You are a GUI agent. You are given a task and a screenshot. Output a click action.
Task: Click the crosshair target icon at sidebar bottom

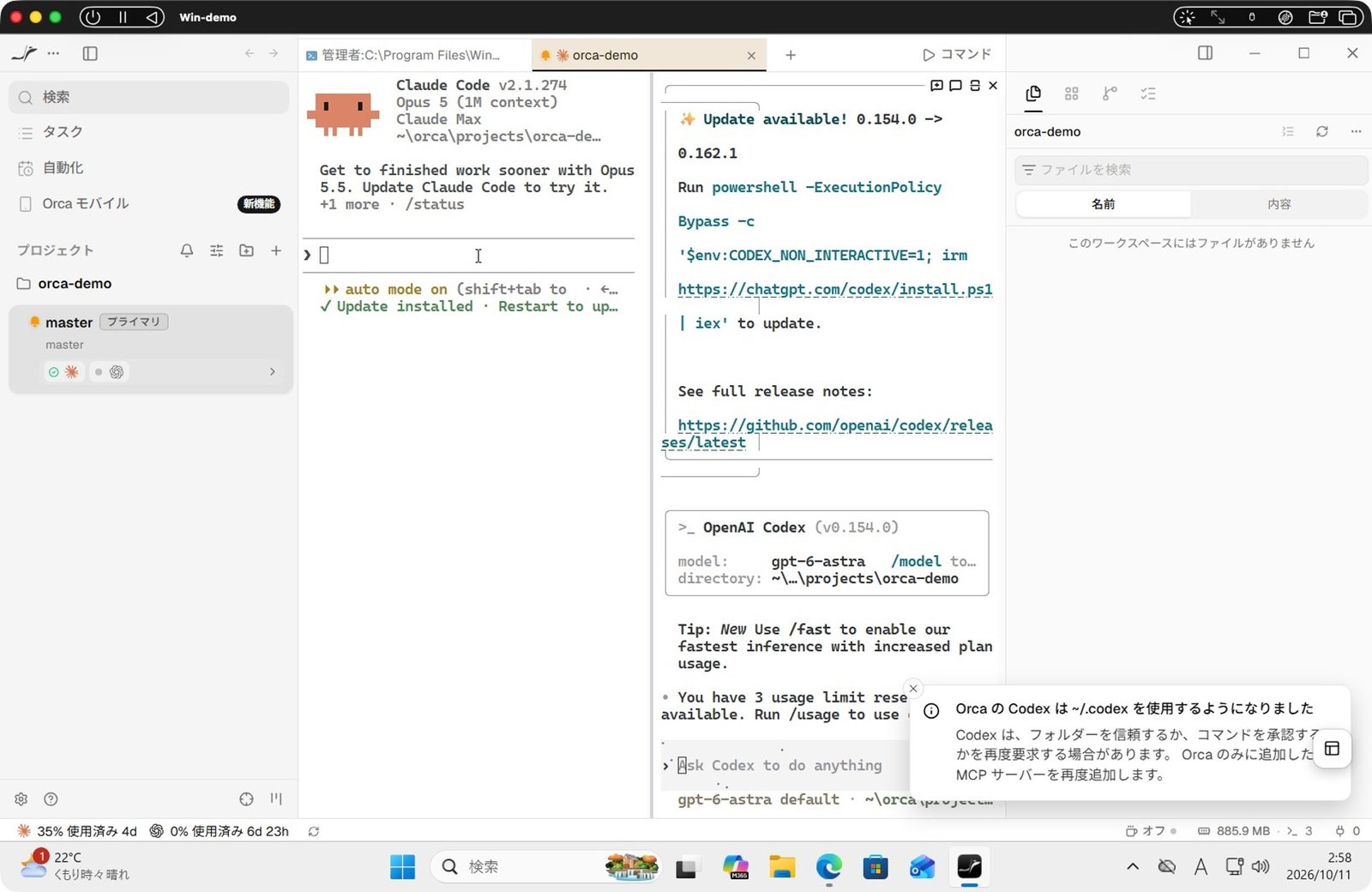coord(246,799)
